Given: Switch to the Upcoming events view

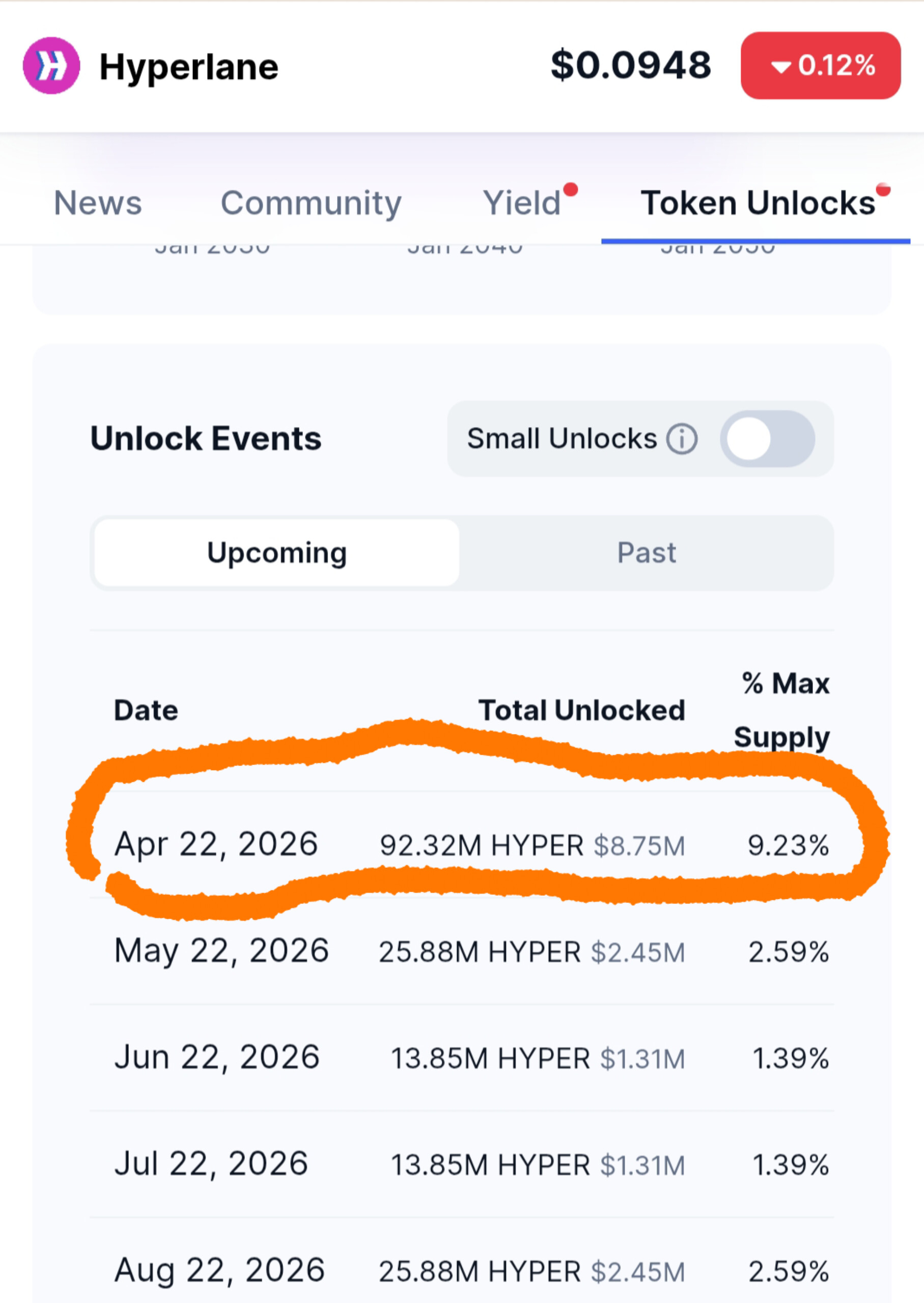Looking at the screenshot, I should [x=276, y=553].
